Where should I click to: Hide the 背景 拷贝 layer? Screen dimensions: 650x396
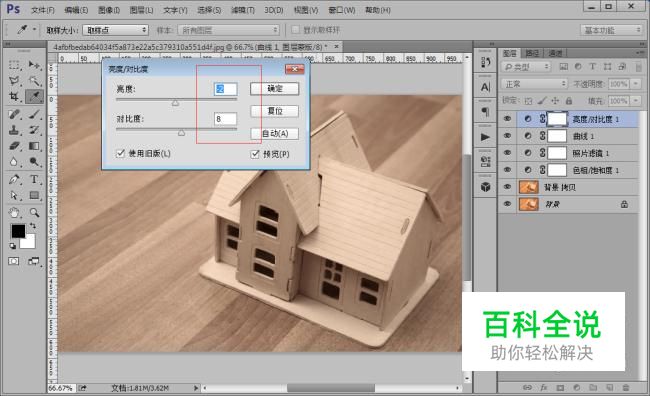[507, 187]
